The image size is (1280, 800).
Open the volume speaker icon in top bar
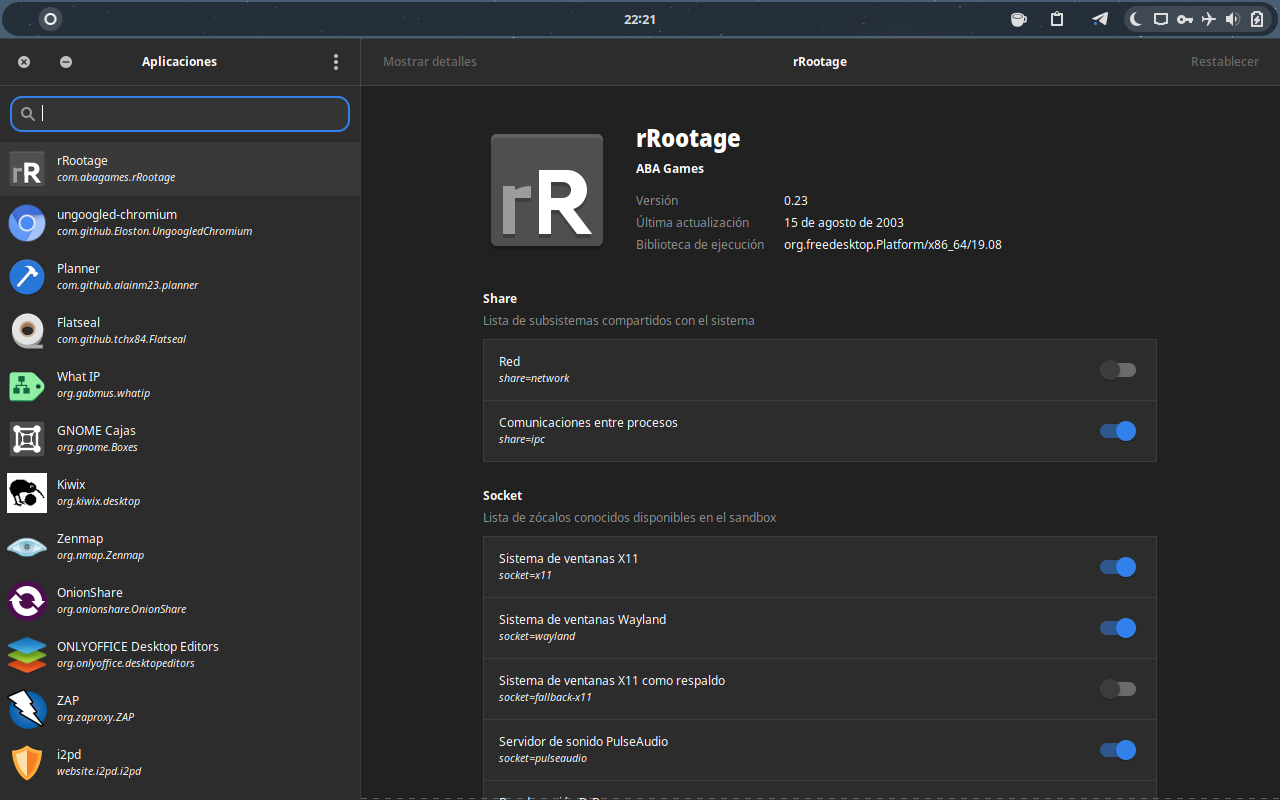coord(1232,19)
